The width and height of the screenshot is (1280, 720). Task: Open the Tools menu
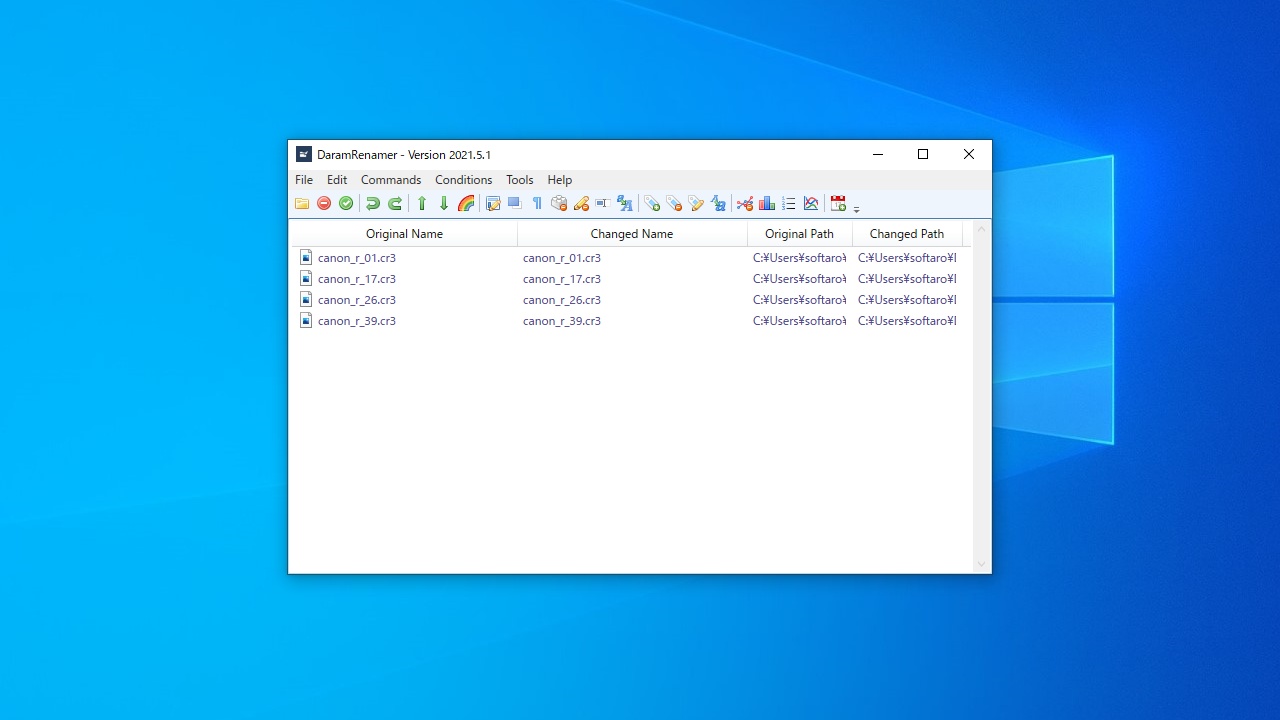519,180
